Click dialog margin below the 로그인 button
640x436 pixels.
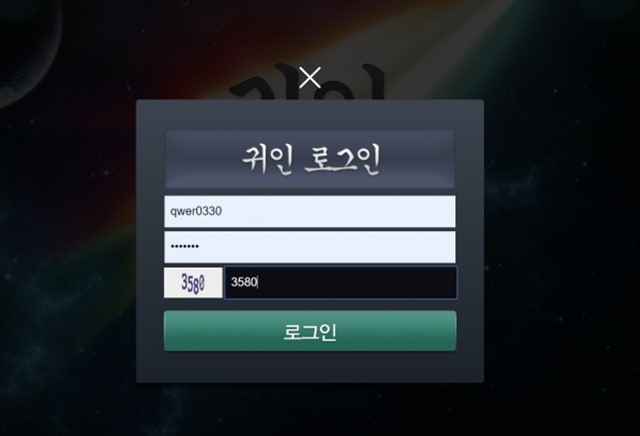tap(310, 366)
